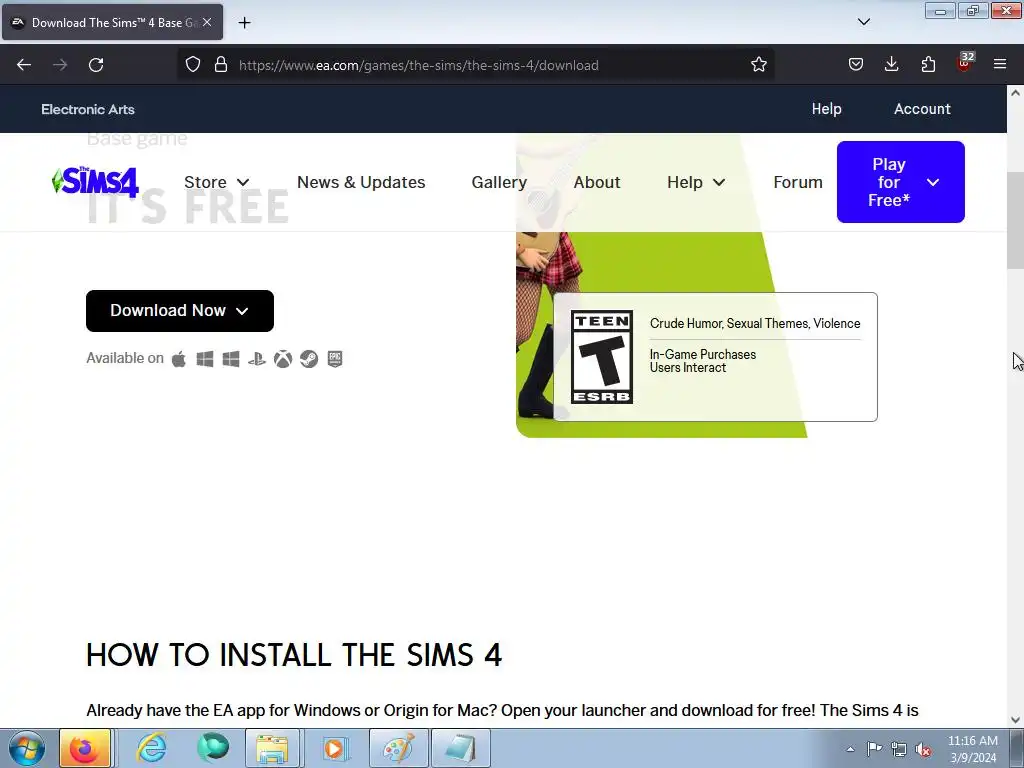Expand the Download Now dropdown

(180, 311)
